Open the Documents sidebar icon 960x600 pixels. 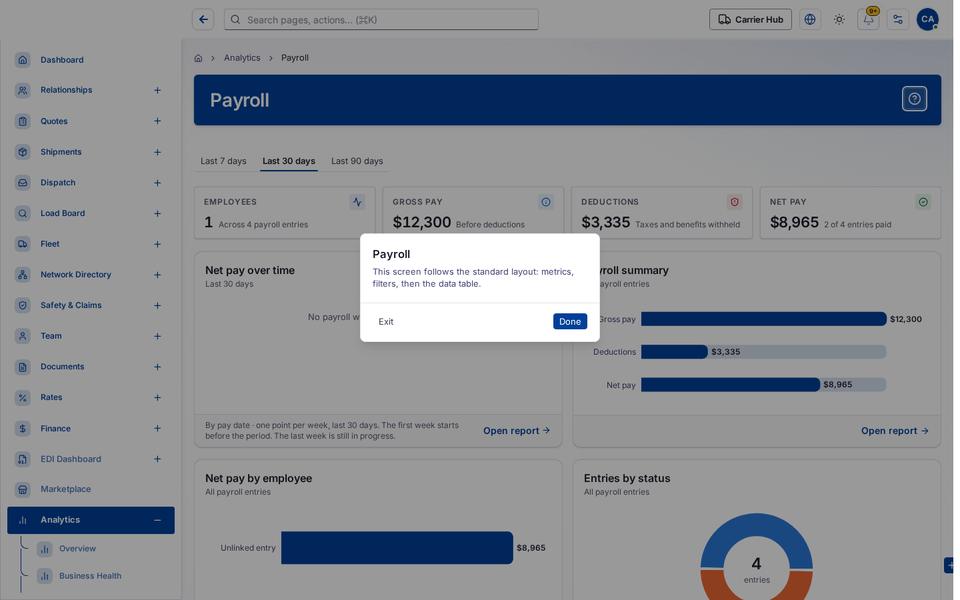point(23,367)
